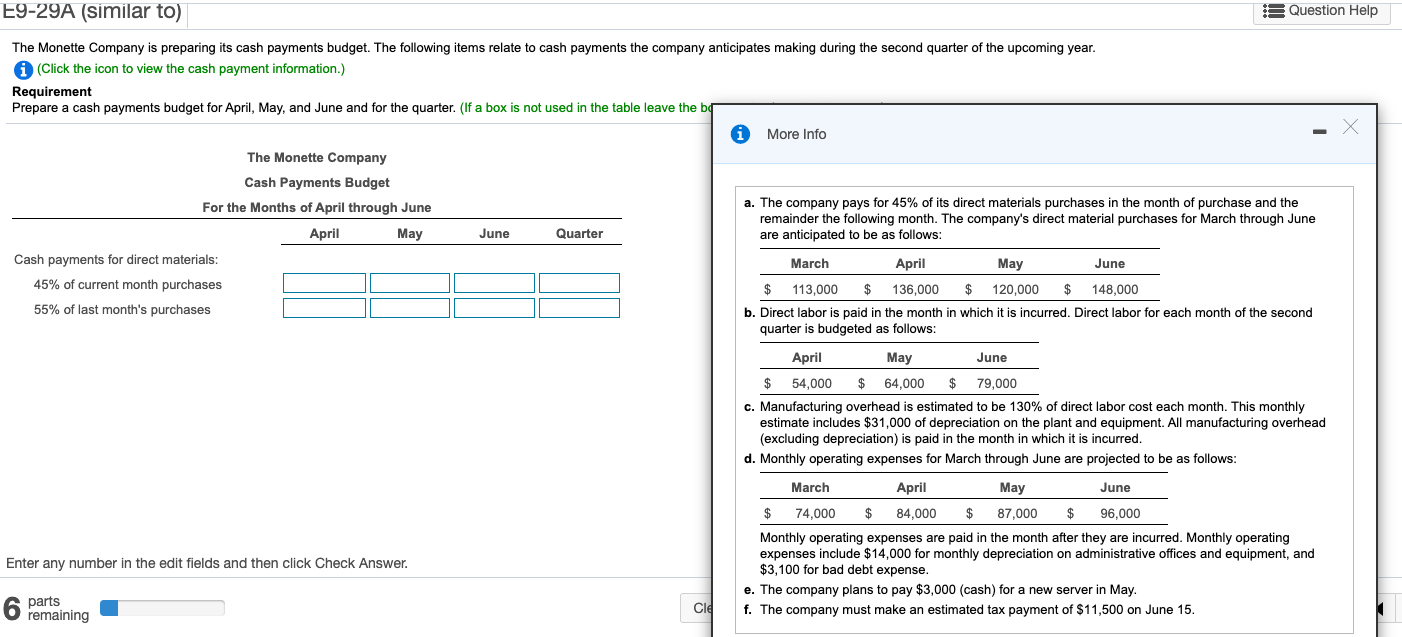The image size is (1402, 637).
Task: Click the April field for 45% of current month purchases
Action: point(324,283)
